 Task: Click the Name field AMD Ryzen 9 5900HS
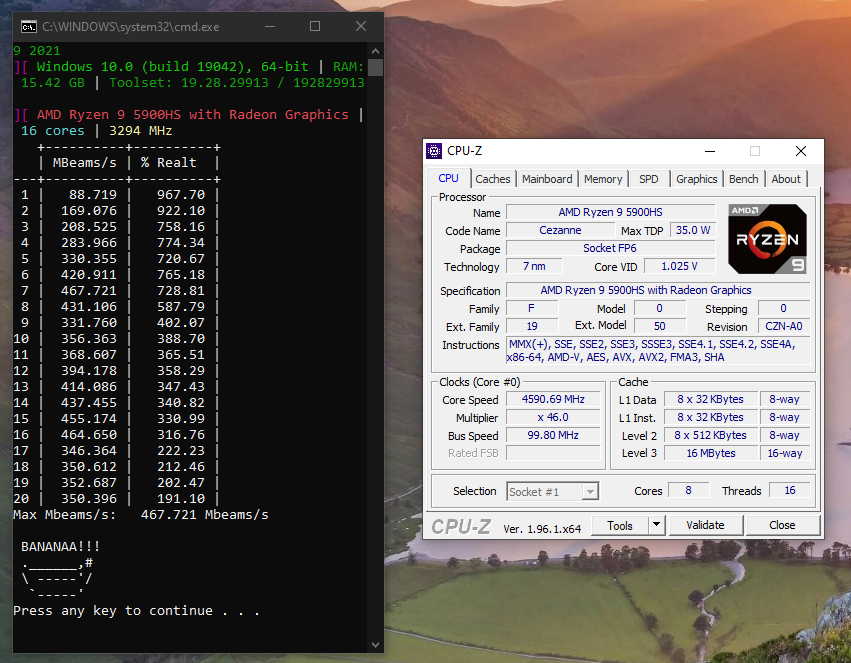click(610, 212)
